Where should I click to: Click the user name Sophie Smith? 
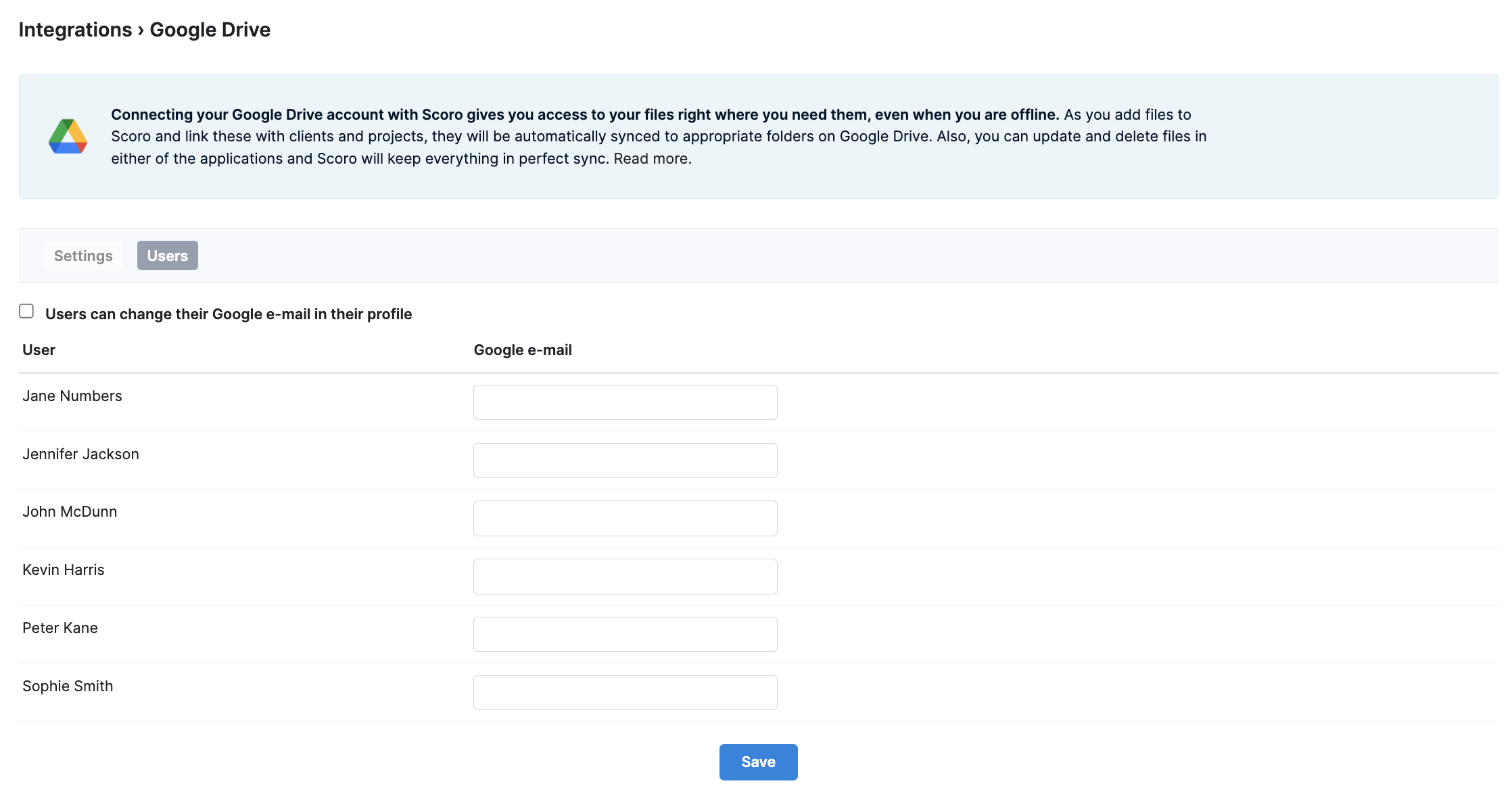68,686
